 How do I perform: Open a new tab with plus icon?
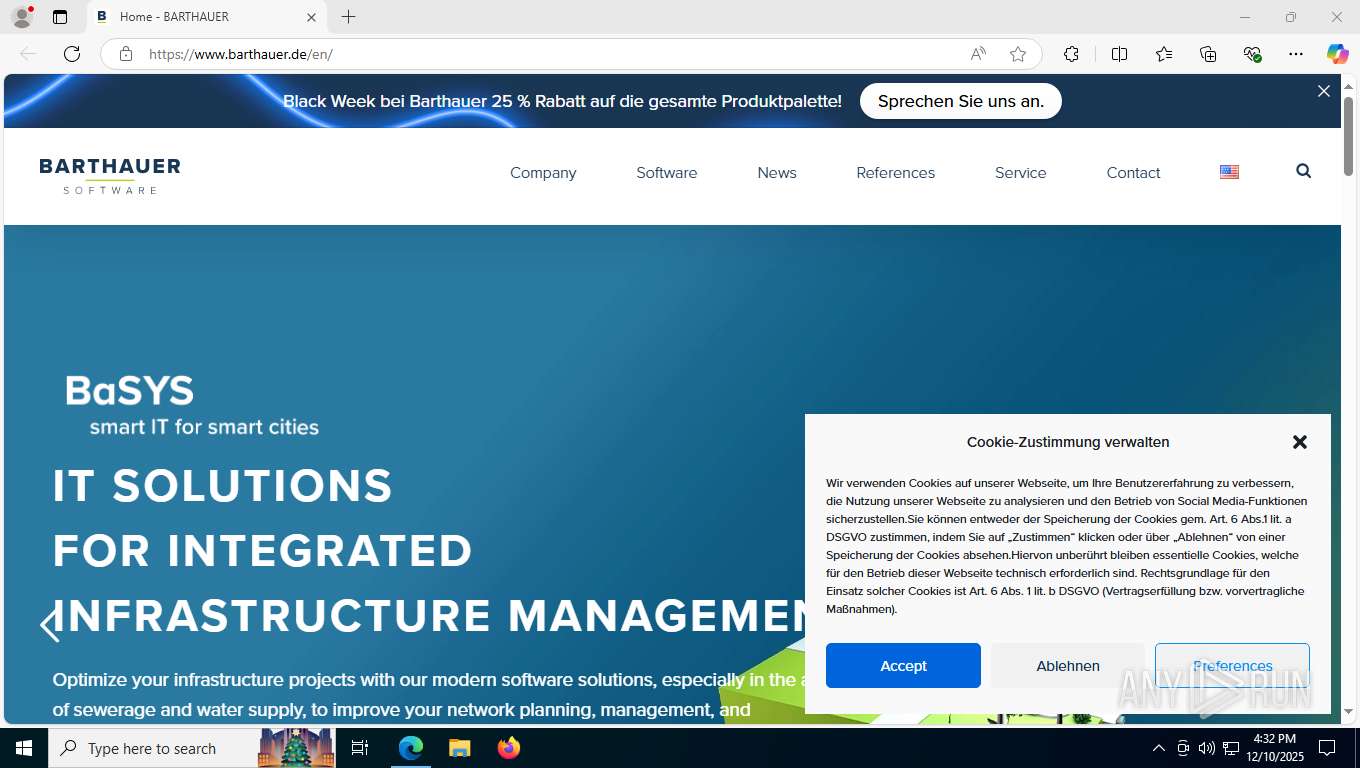pyautogui.click(x=348, y=17)
